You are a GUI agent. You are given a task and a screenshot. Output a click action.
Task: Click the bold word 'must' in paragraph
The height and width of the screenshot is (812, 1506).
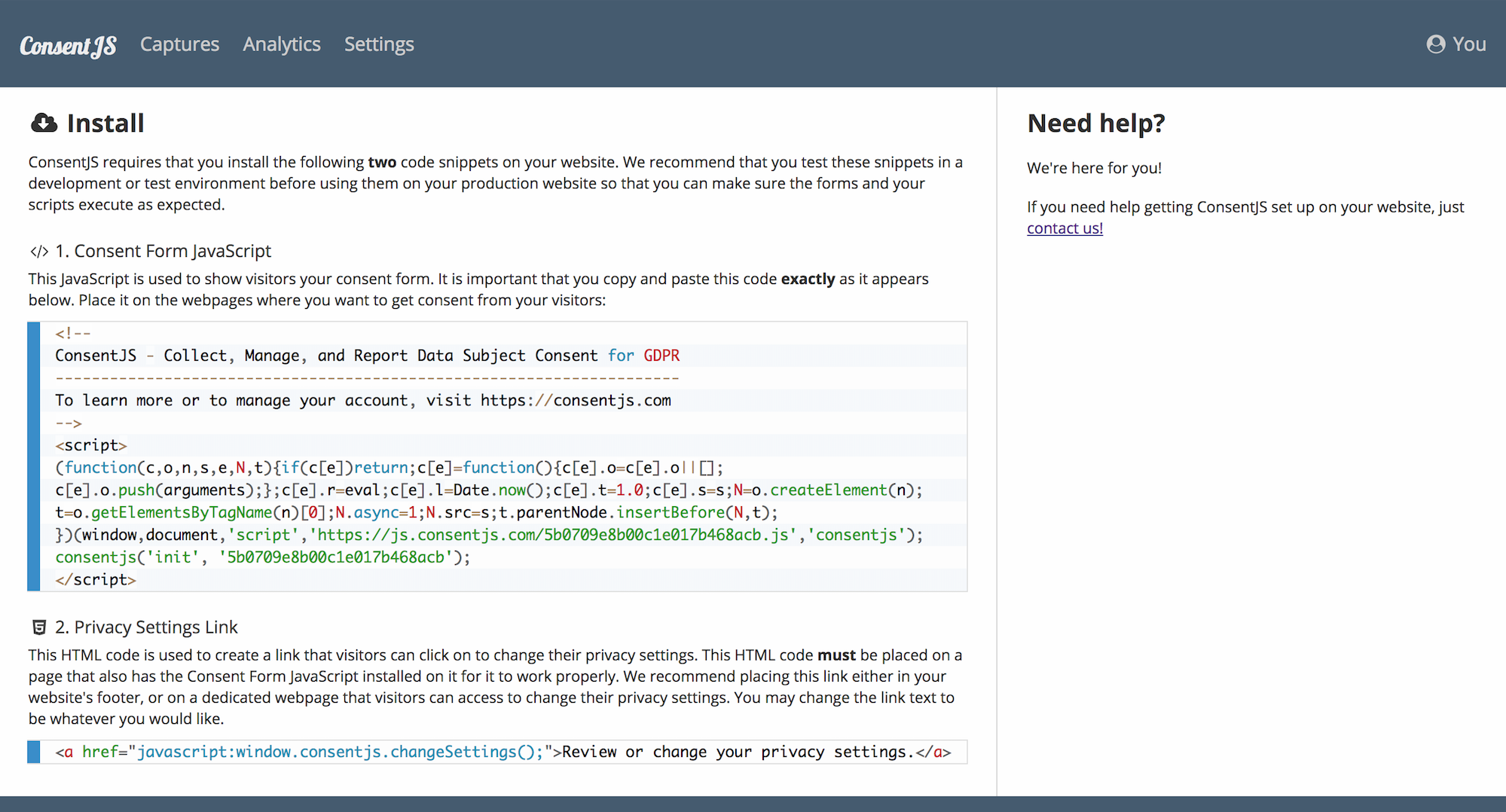[836, 655]
